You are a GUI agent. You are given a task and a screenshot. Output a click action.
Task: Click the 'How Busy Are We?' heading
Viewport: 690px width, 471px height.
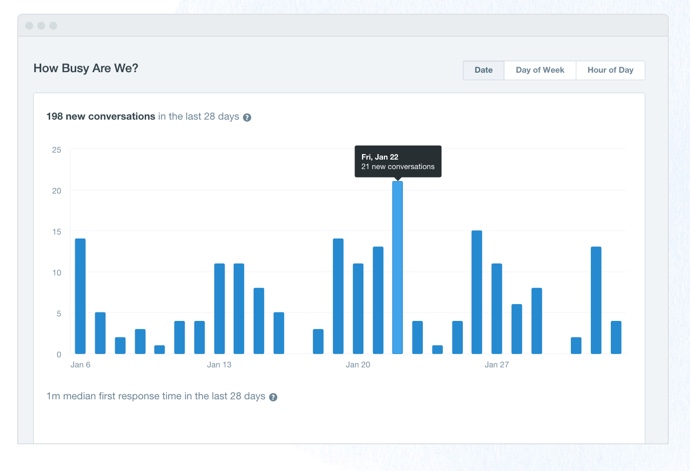pos(86,68)
